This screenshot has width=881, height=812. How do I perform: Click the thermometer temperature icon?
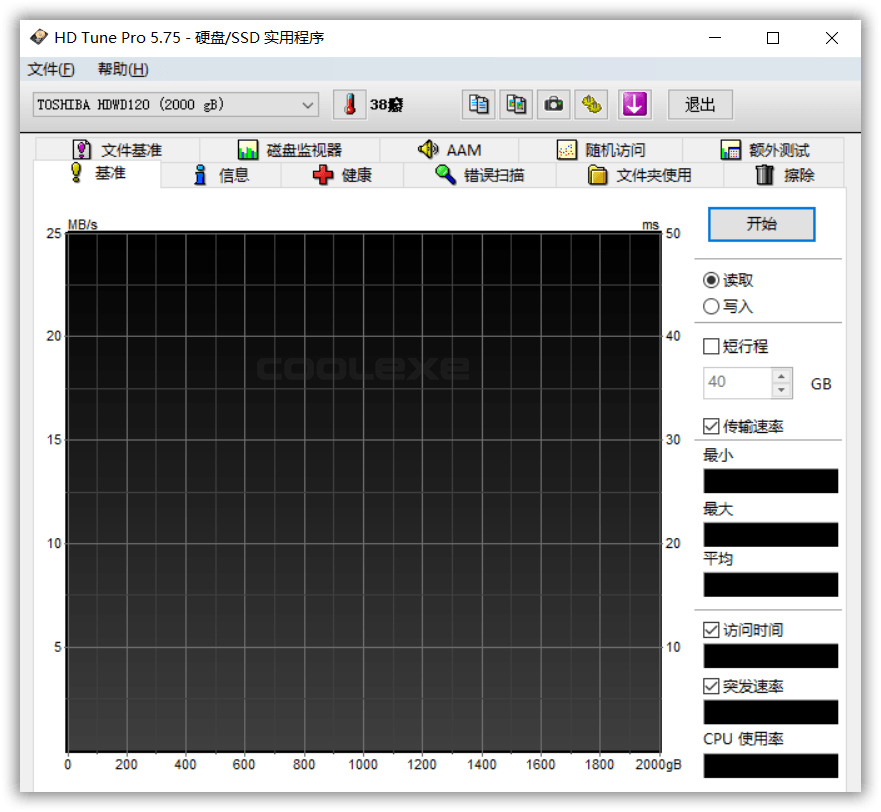(349, 104)
